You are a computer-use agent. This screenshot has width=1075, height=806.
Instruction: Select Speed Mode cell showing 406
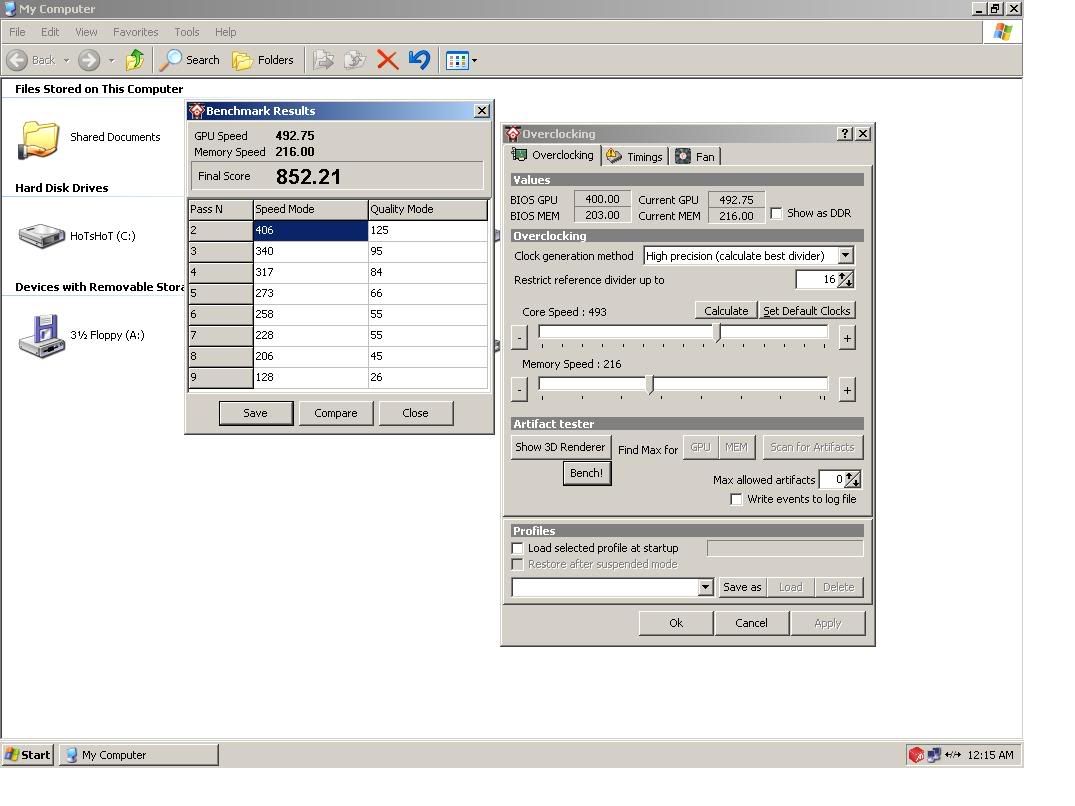[310, 230]
